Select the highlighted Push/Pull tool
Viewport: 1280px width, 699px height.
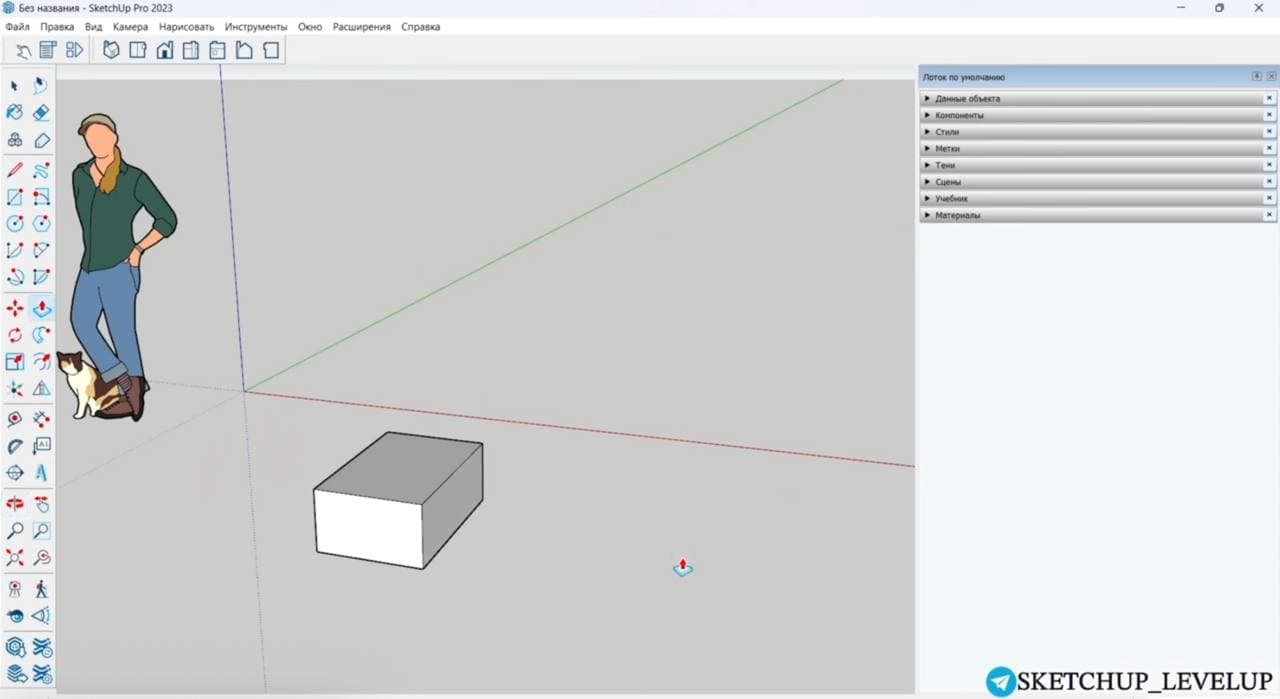click(x=41, y=308)
